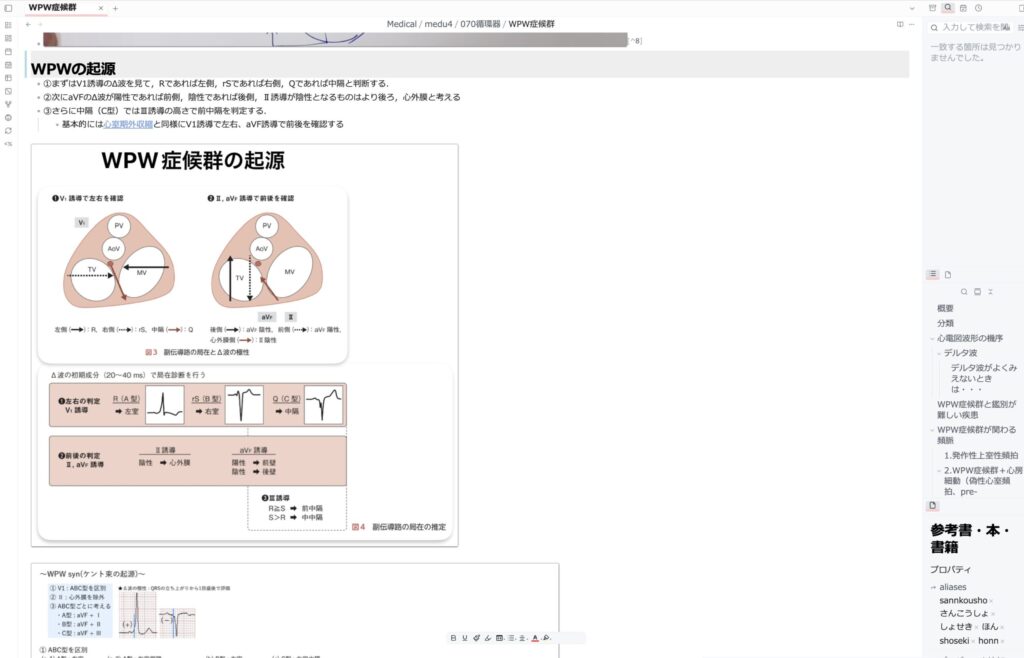Collapse the デルタ波 outline item

[940, 353]
